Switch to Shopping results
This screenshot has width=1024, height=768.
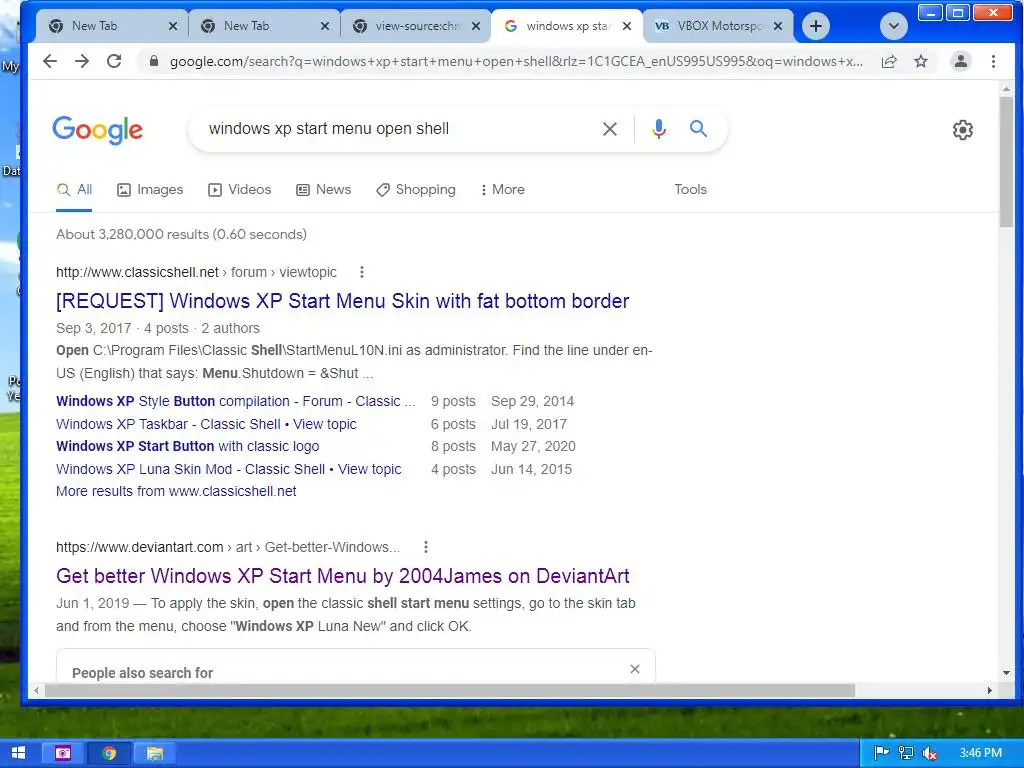click(416, 190)
